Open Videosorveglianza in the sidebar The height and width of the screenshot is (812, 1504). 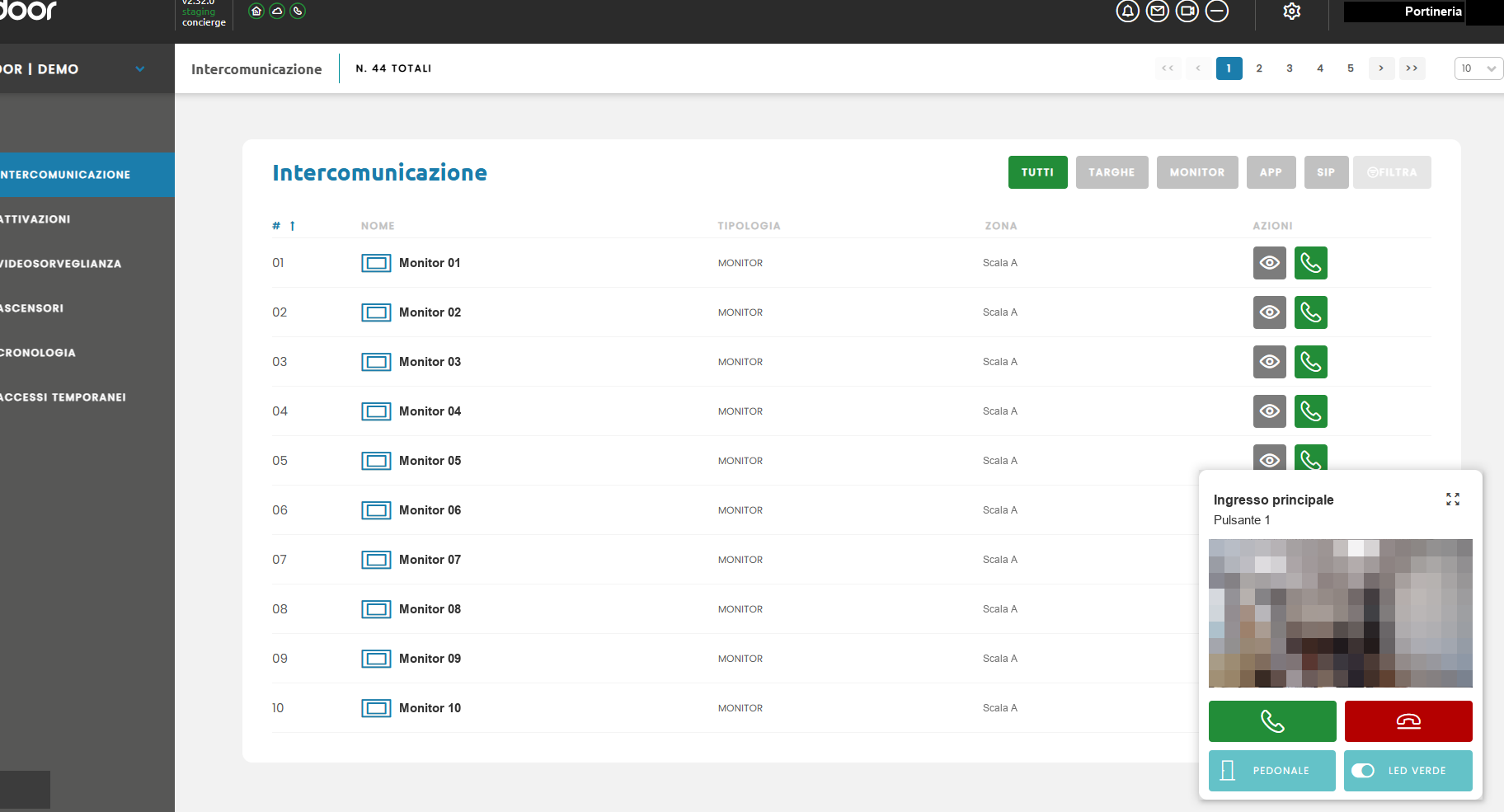(x=87, y=264)
